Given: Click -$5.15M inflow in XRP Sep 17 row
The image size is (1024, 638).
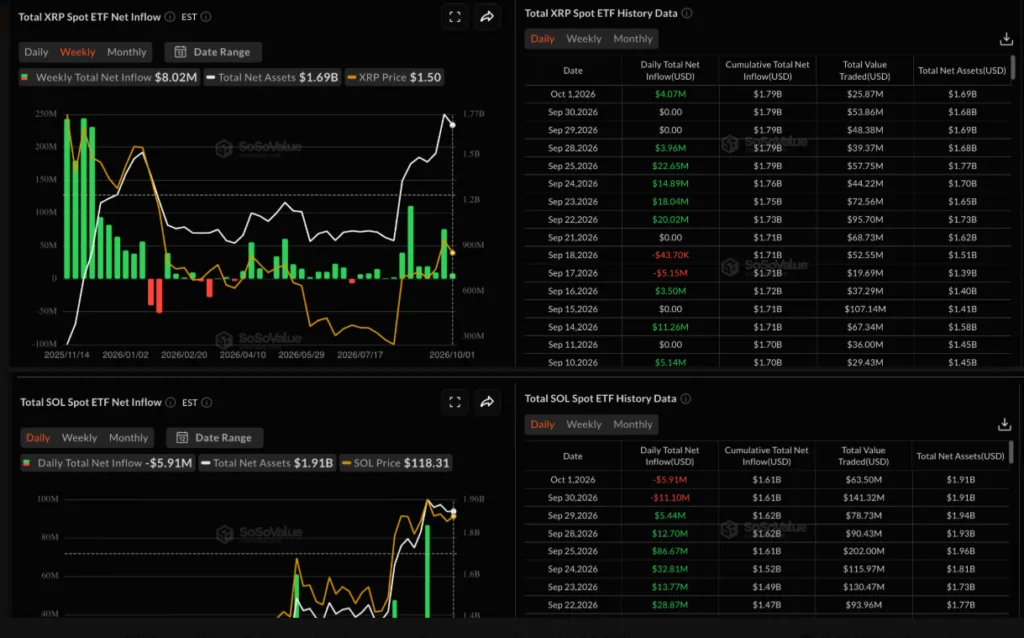Looking at the screenshot, I should [671, 273].
